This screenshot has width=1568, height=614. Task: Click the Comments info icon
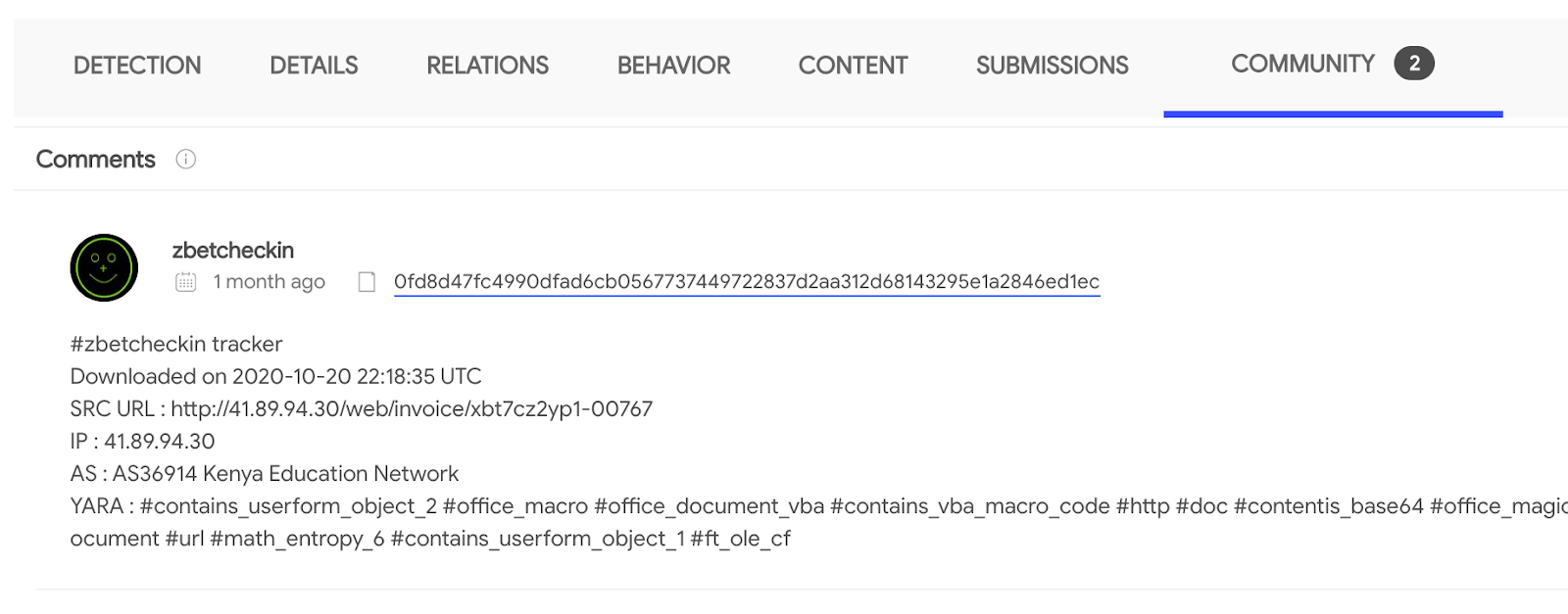coord(185,159)
